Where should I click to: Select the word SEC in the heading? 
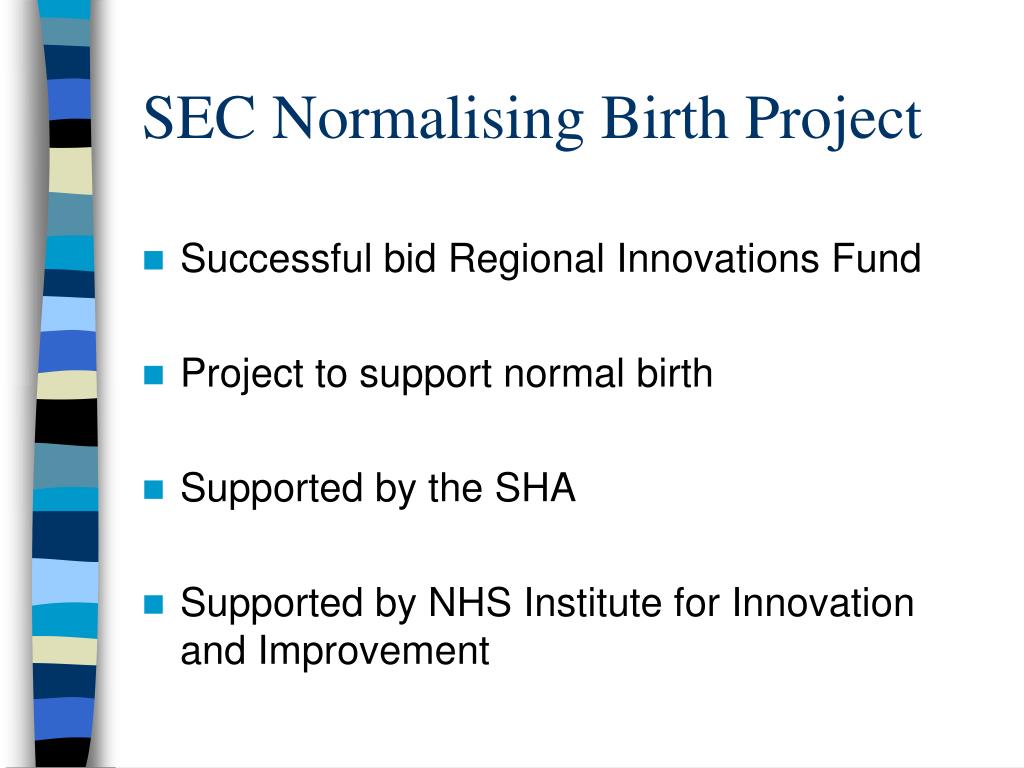point(199,118)
